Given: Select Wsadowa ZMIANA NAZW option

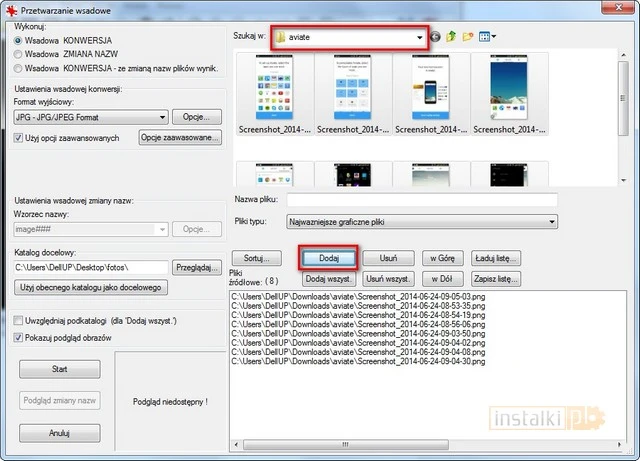Looking at the screenshot, I should [19, 54].
